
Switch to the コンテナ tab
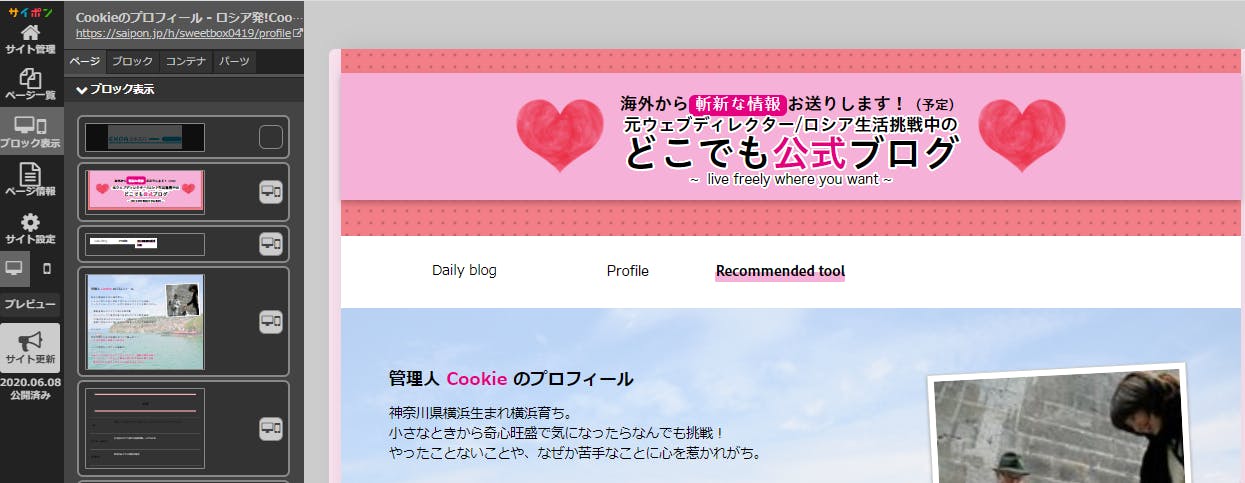pos(185,62)
